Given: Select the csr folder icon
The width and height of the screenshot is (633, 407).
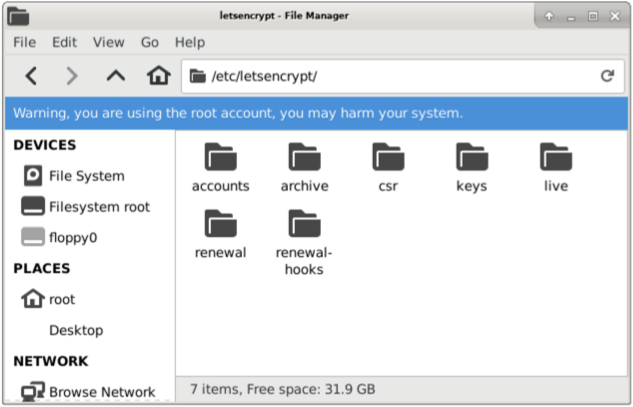Looking at the screenshot, I should (x=388, y=157).
